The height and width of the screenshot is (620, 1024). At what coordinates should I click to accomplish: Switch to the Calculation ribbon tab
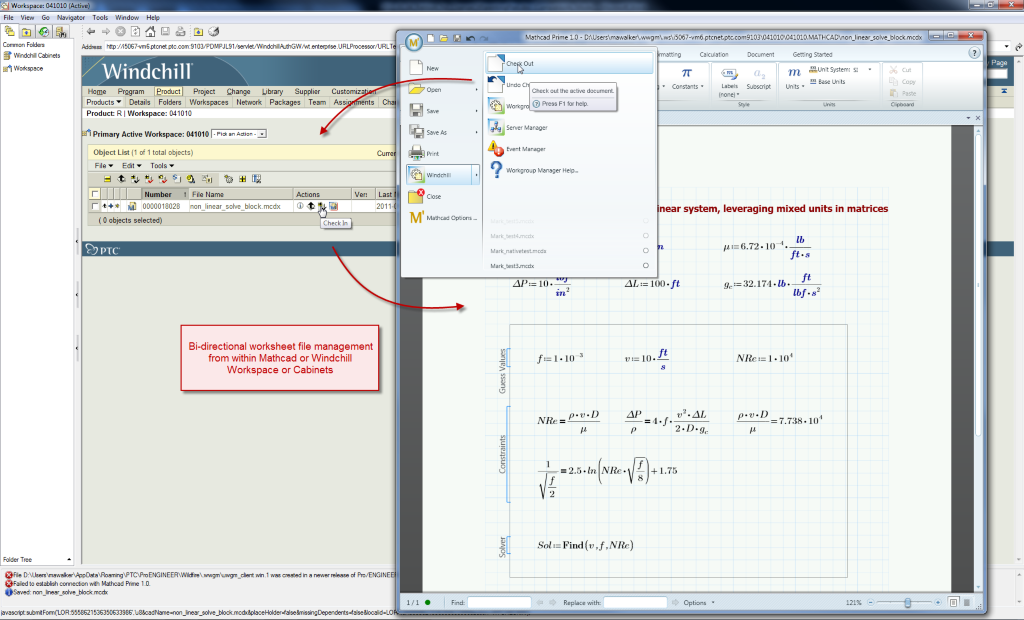click(715, 55)
